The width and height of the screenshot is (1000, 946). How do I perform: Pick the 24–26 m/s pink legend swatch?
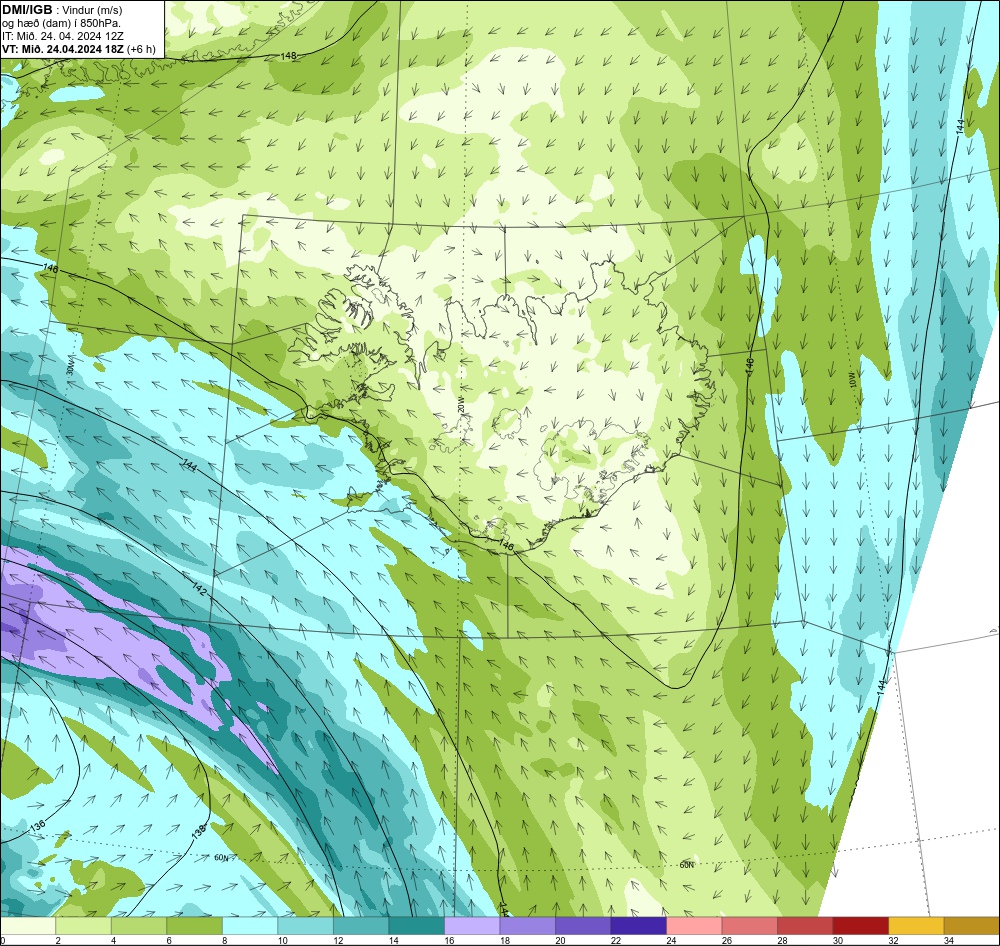pos(694,926)
